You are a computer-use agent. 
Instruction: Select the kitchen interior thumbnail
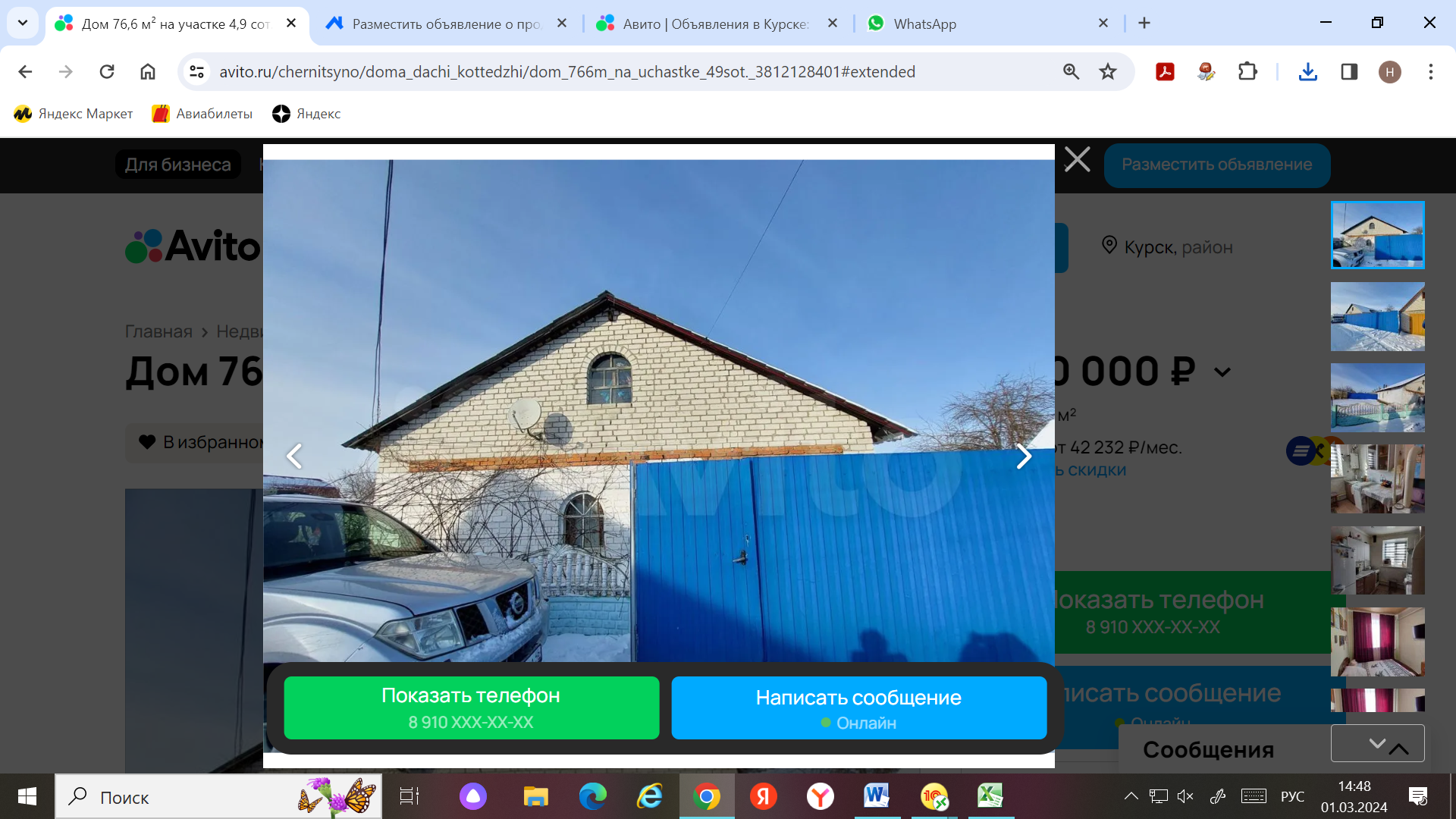1377,560
